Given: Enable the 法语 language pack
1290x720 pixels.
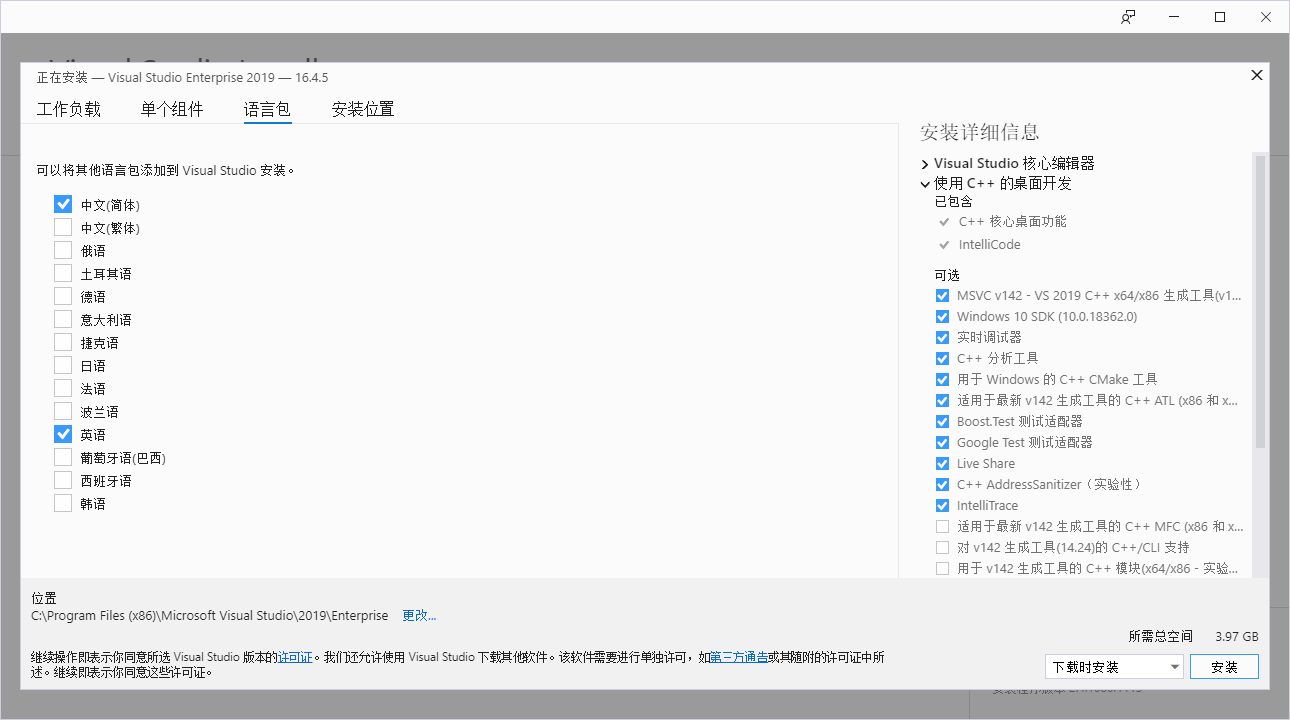Looking at the screenshot, I should (x=63, y=388).
